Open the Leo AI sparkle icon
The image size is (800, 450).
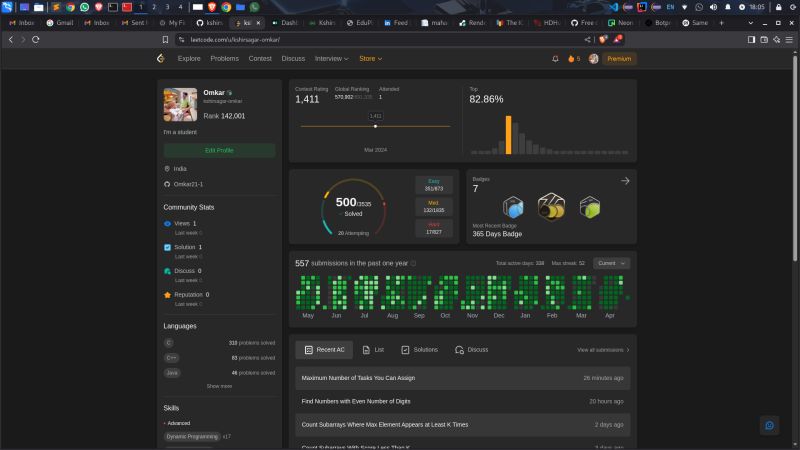(x=777, y=39)
